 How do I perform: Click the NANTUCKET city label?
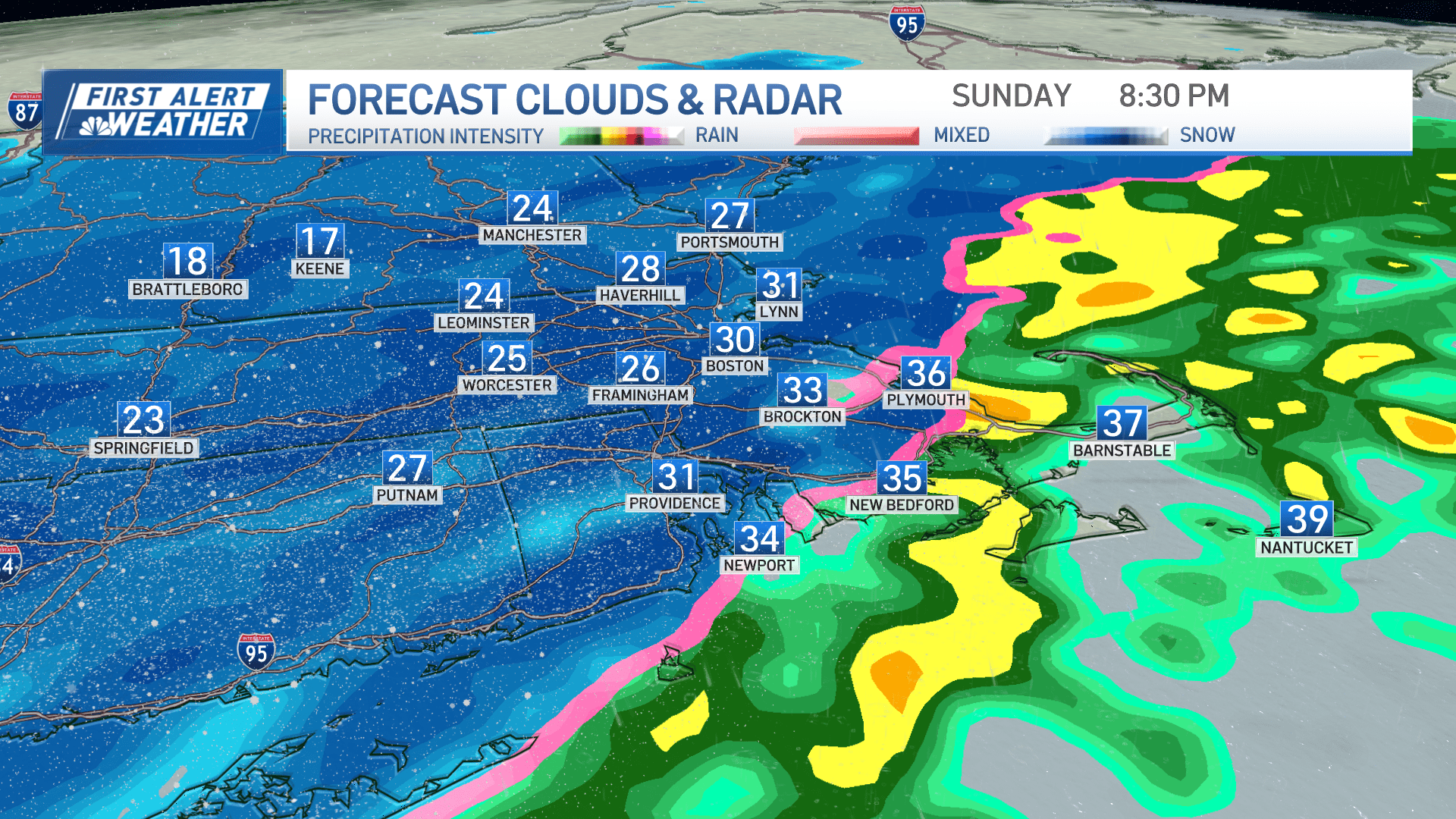[1307, 548]
